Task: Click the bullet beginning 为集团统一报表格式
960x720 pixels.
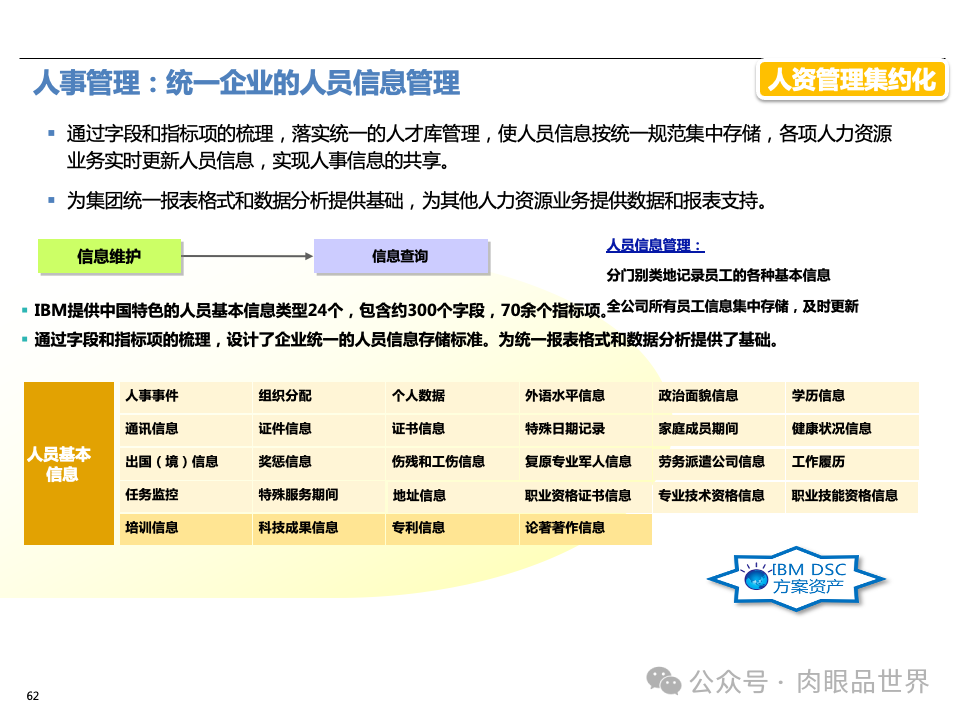Action: pyautogui.click(x=416, y=201)
